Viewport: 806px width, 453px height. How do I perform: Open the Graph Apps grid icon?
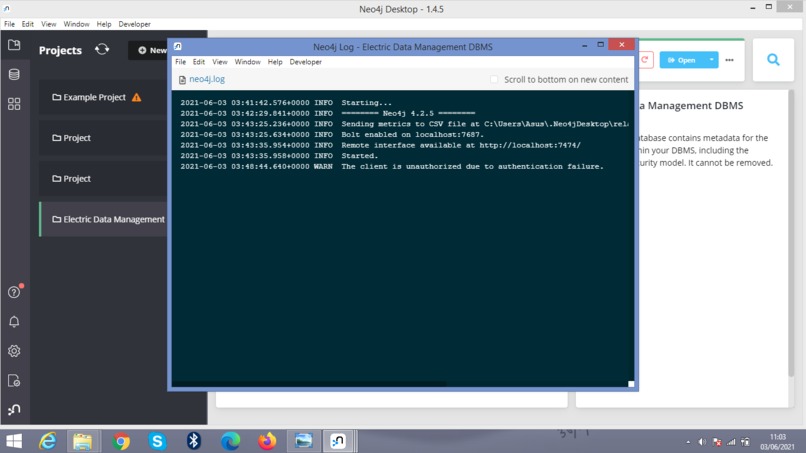(14, 104)
